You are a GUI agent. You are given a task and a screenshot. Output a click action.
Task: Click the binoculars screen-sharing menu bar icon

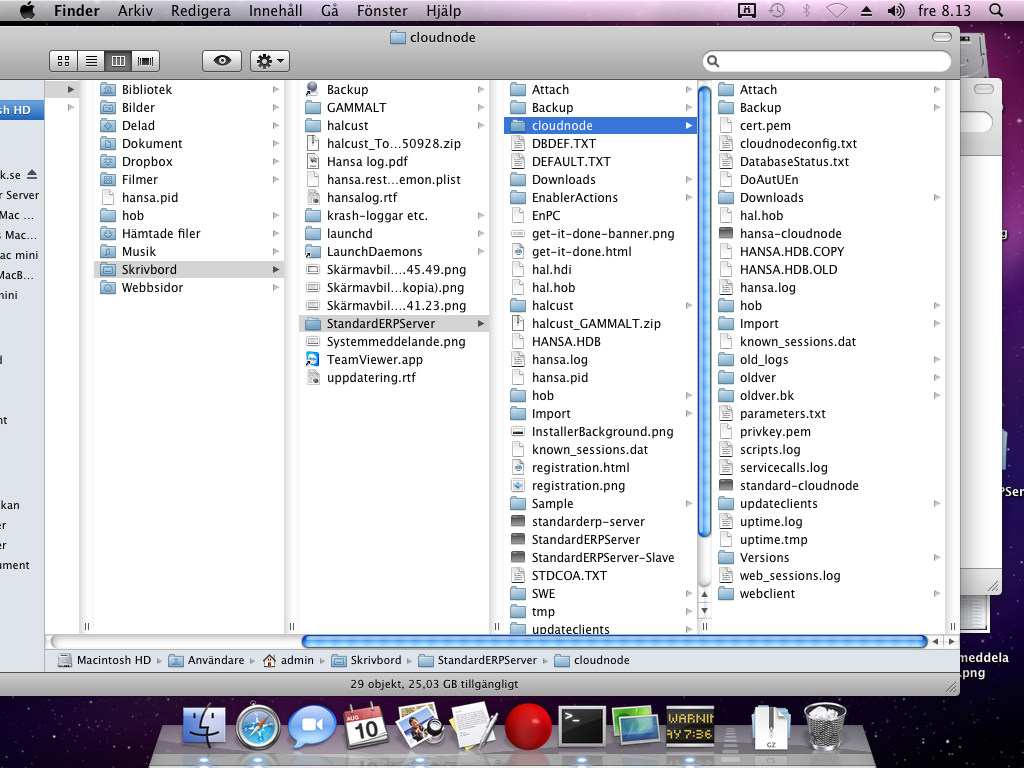(x=746, y=10)
